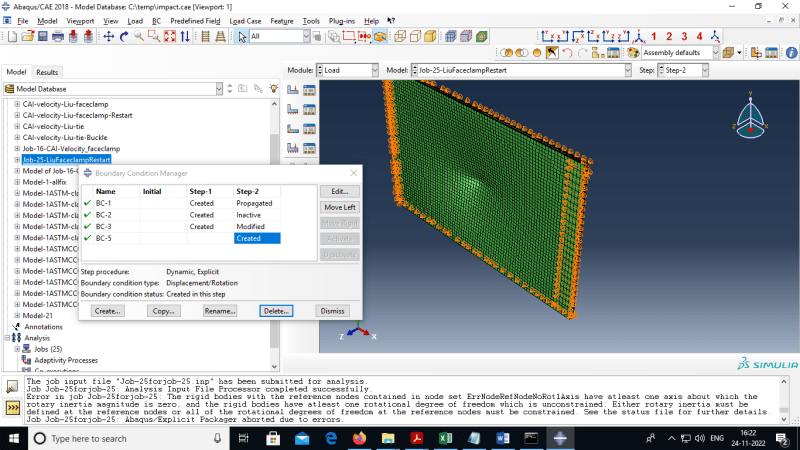Click the undo arrow icon
The height and width of the screenshot is (450, 800).
tap(567, 53)
